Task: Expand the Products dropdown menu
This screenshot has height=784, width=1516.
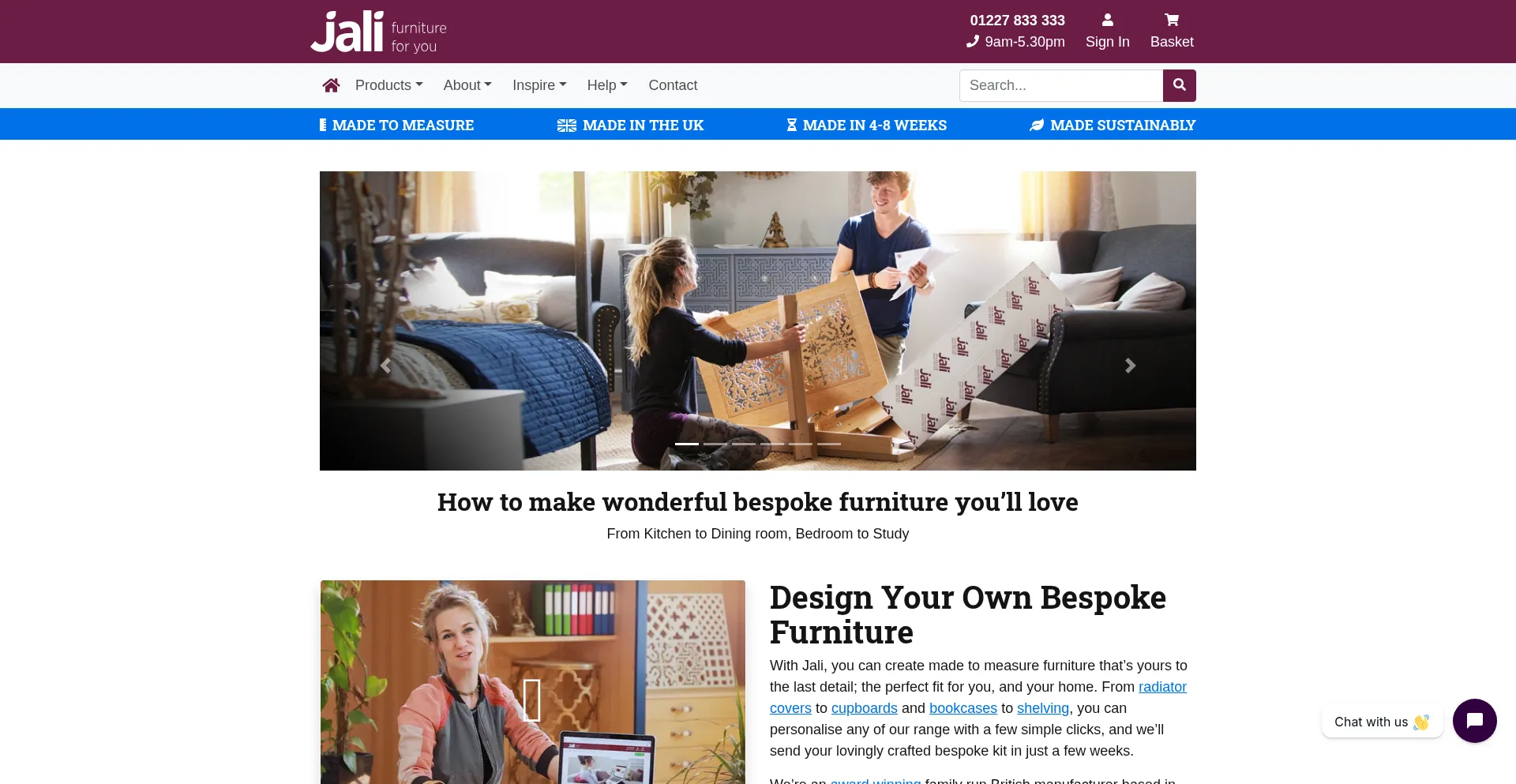Action: click(x=388, y=85)
